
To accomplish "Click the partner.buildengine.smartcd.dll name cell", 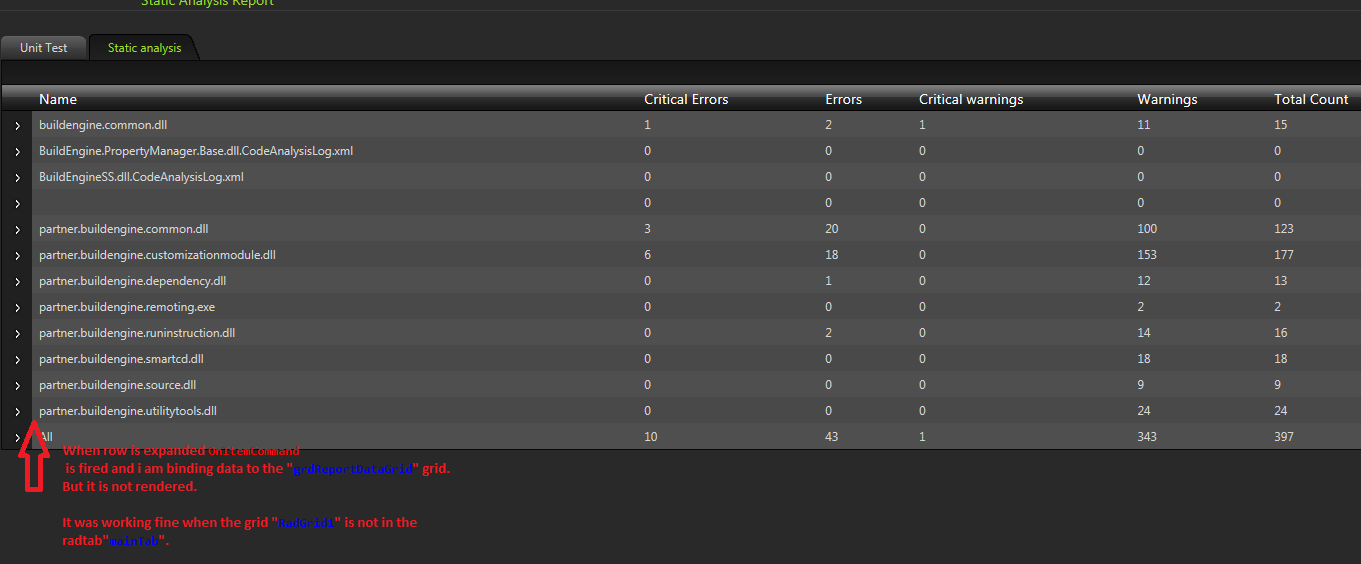I will [x=121, y=359].
